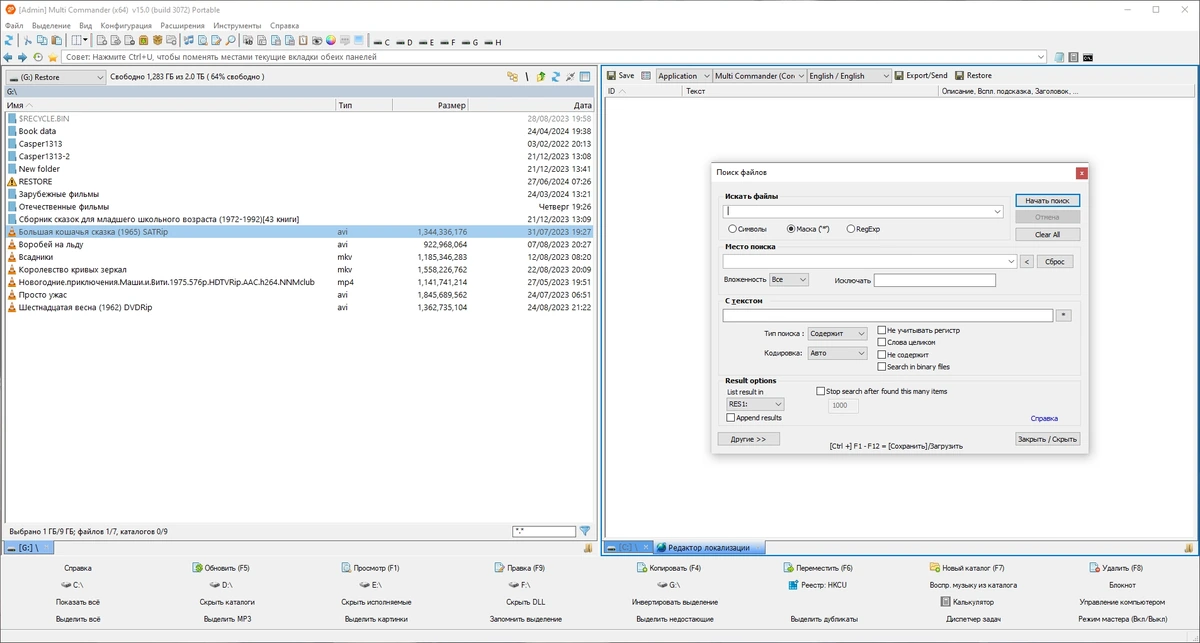1200x643 pixels.
Task: Tick the Не содержит checkbox
Action: [881, 355]
